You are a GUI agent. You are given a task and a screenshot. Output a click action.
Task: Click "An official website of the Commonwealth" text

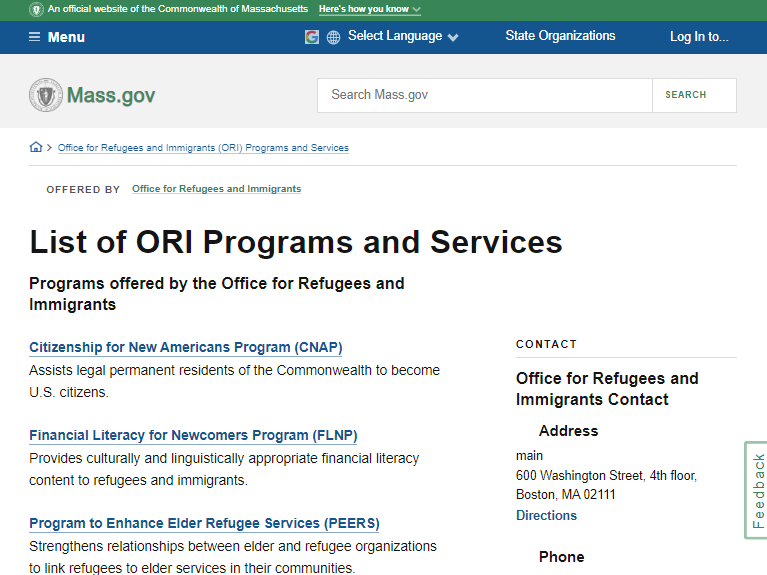(x=178, y=9)
